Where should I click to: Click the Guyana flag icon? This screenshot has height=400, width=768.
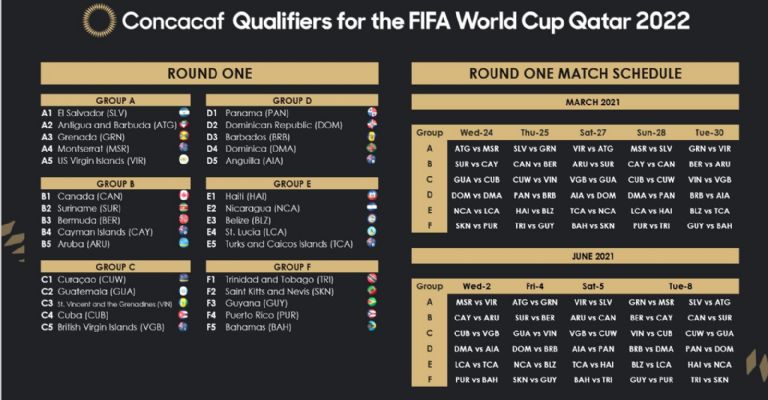click(x=372, y=301)
